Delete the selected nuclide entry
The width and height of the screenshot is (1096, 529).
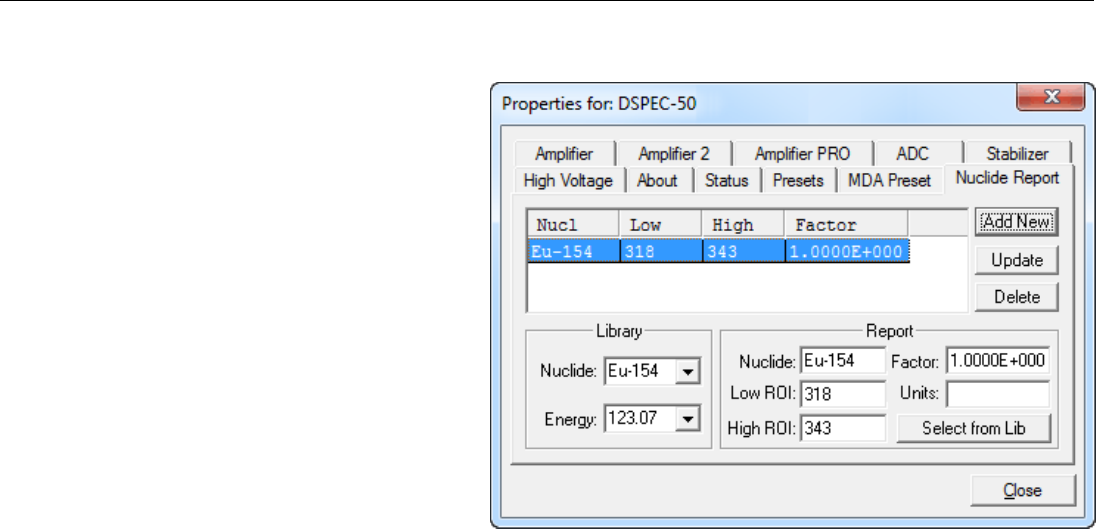(1016, 297)
